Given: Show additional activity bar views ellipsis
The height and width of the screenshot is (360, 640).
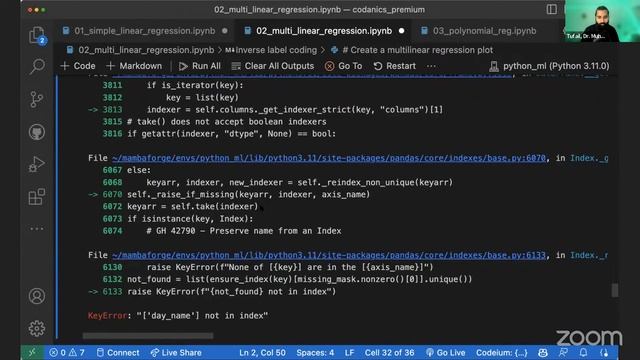Looking at the screenshot, I should pyautogui.click(x=37, y=229).
